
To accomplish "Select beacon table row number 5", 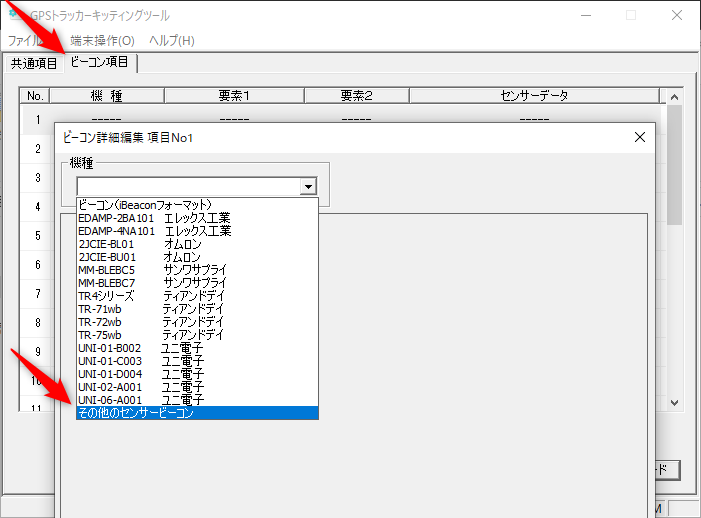I will [x=38, y=236].
